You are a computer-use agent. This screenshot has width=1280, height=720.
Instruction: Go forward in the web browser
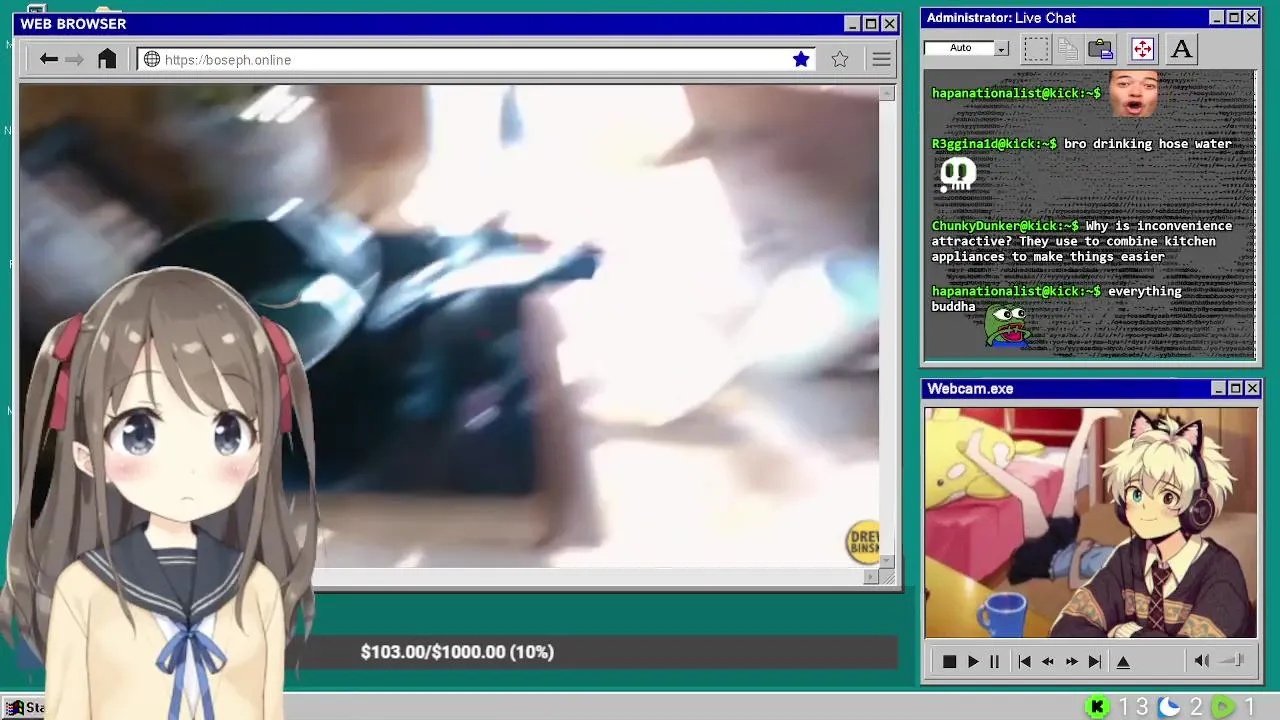[75, 59]
